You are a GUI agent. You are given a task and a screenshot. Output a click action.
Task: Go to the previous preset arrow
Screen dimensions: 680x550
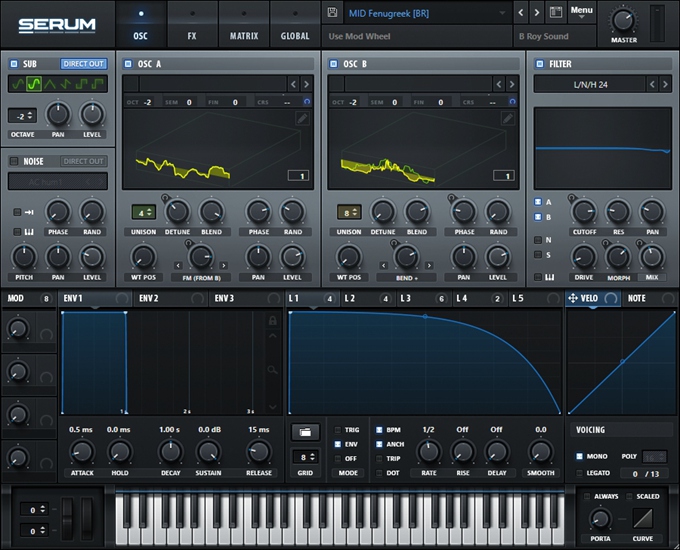pyautogui.click(x=521, y=13)
